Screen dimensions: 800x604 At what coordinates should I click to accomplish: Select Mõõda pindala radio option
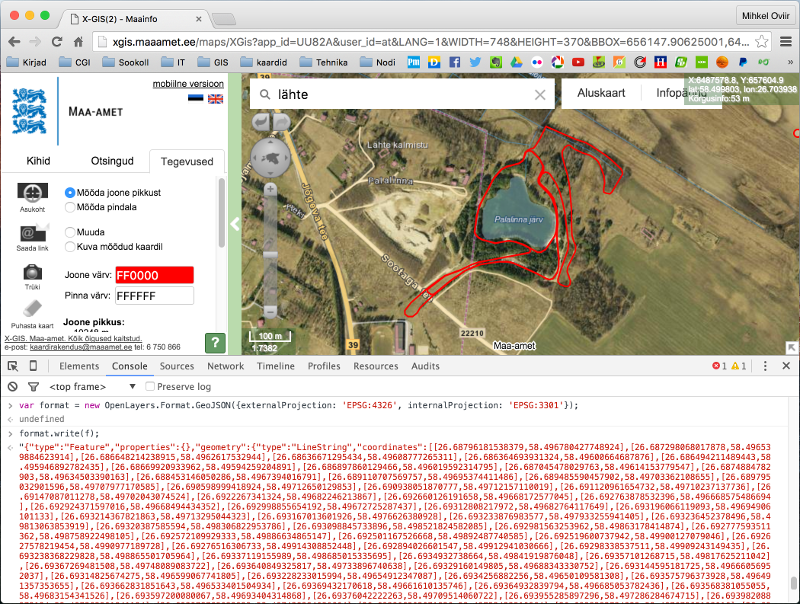[70, 207]
